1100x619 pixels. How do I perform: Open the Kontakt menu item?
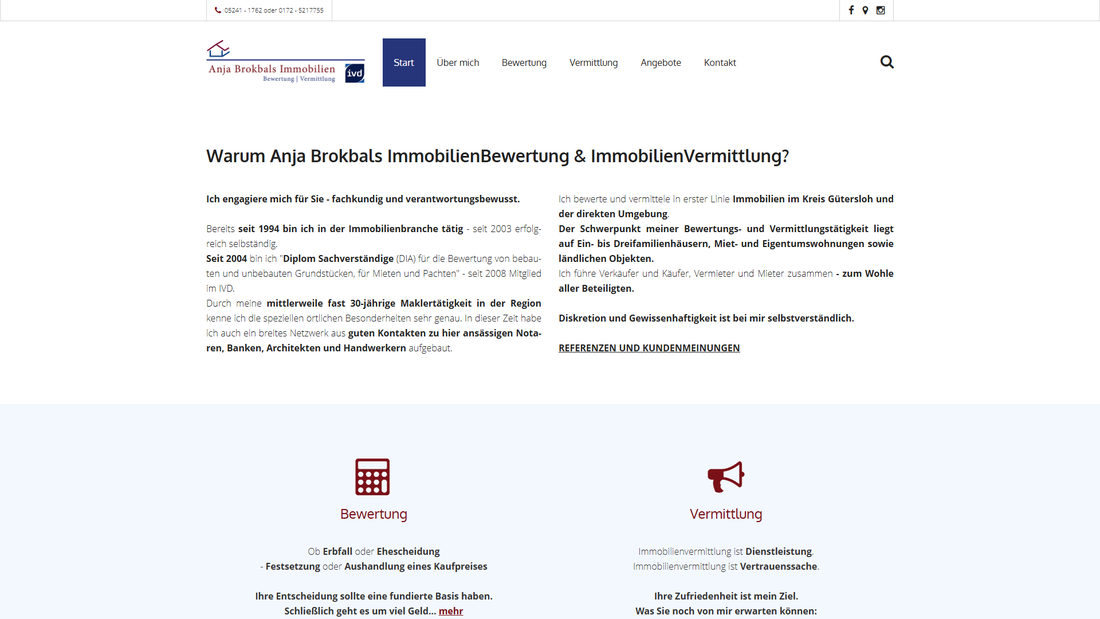(720, 62)
